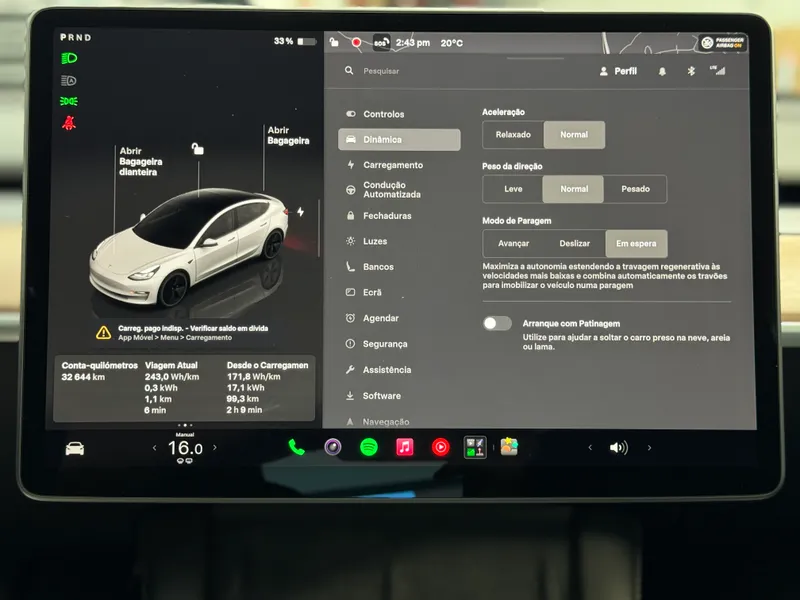800x600 pixels.
Task: Open the Luzes settings menu
Action: tap(399, 241)
